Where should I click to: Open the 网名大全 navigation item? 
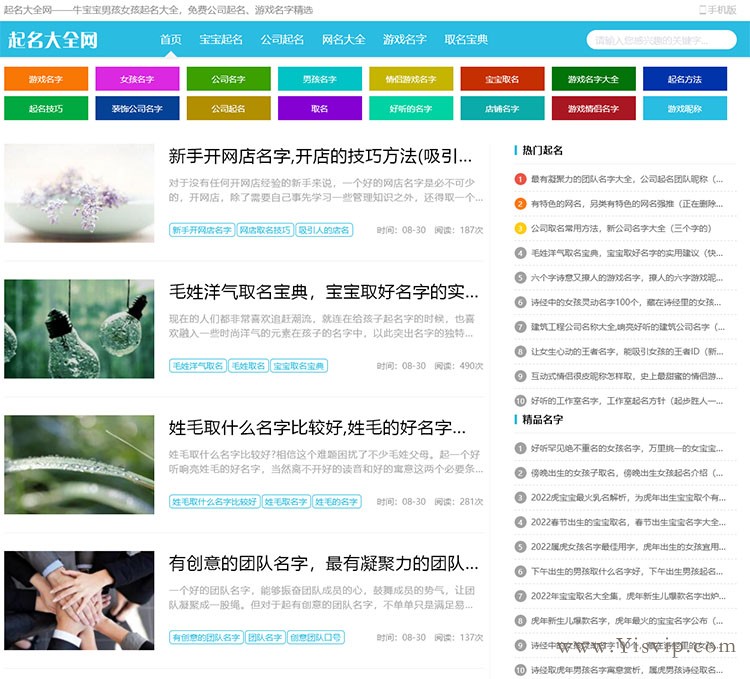(343, 39)
